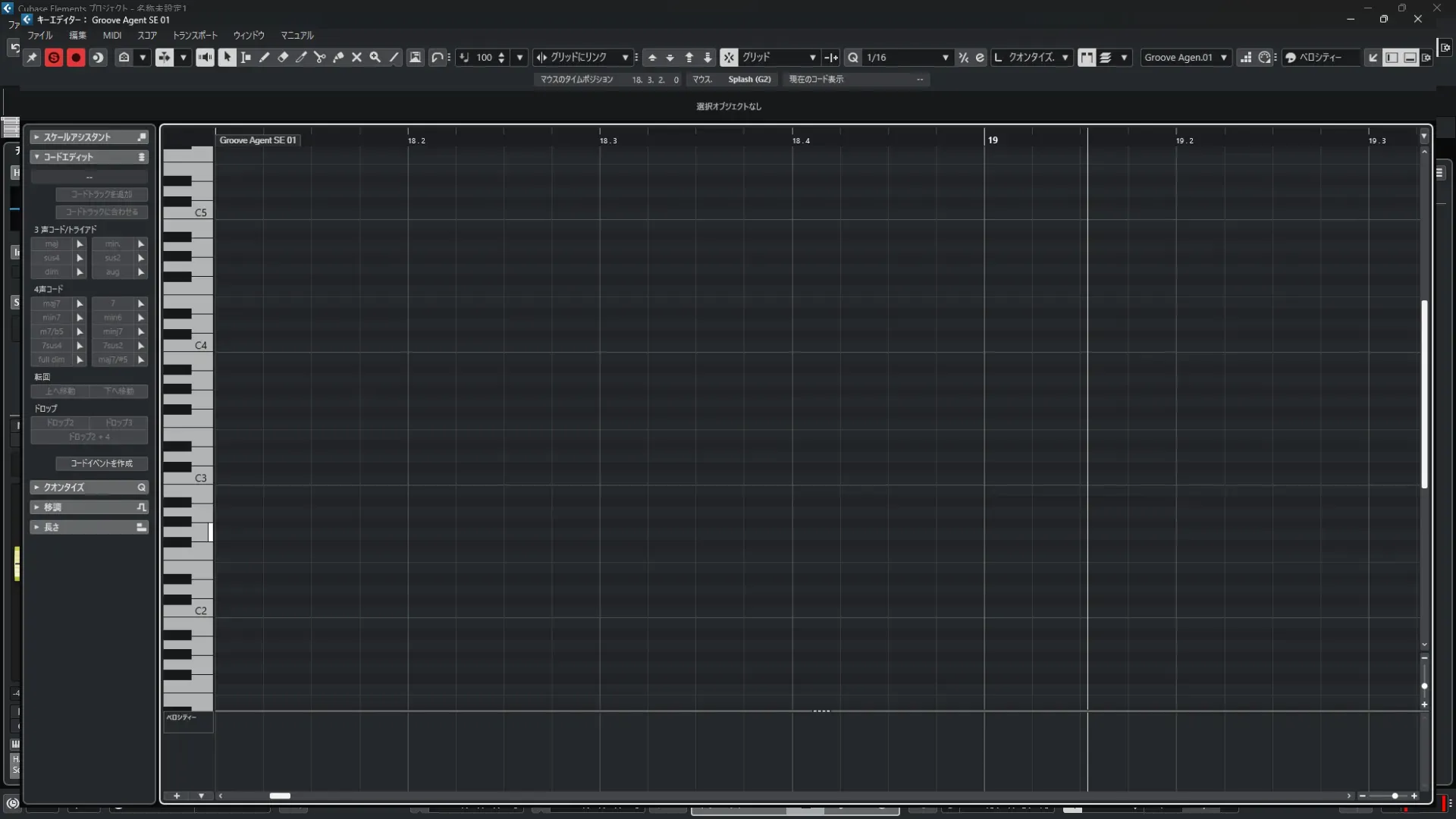Click the horizontal zoom slider handle
Viewport: 1456px width, 819px height.
point(1395,796)
